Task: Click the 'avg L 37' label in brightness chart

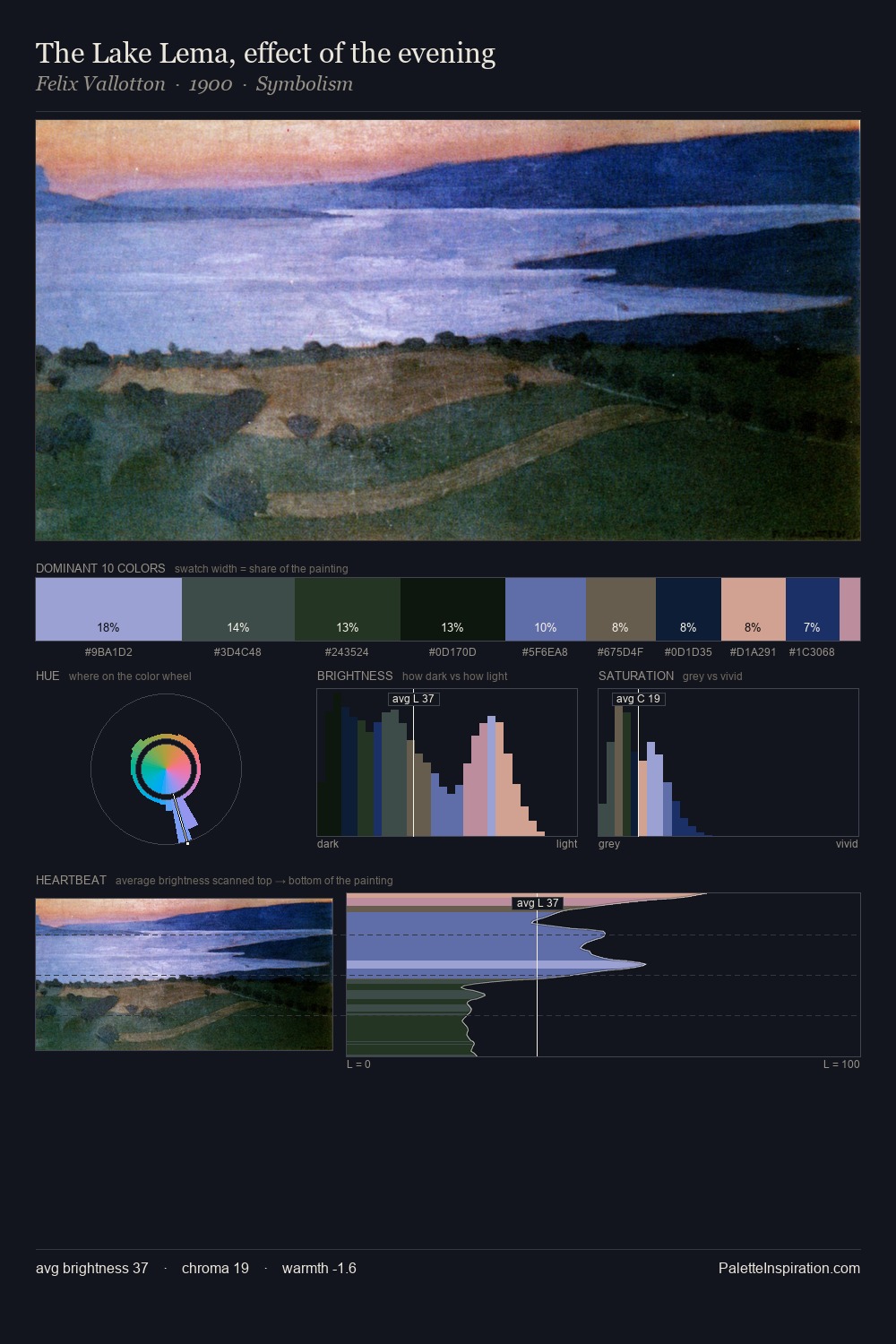Action: (x=413, y=699)
